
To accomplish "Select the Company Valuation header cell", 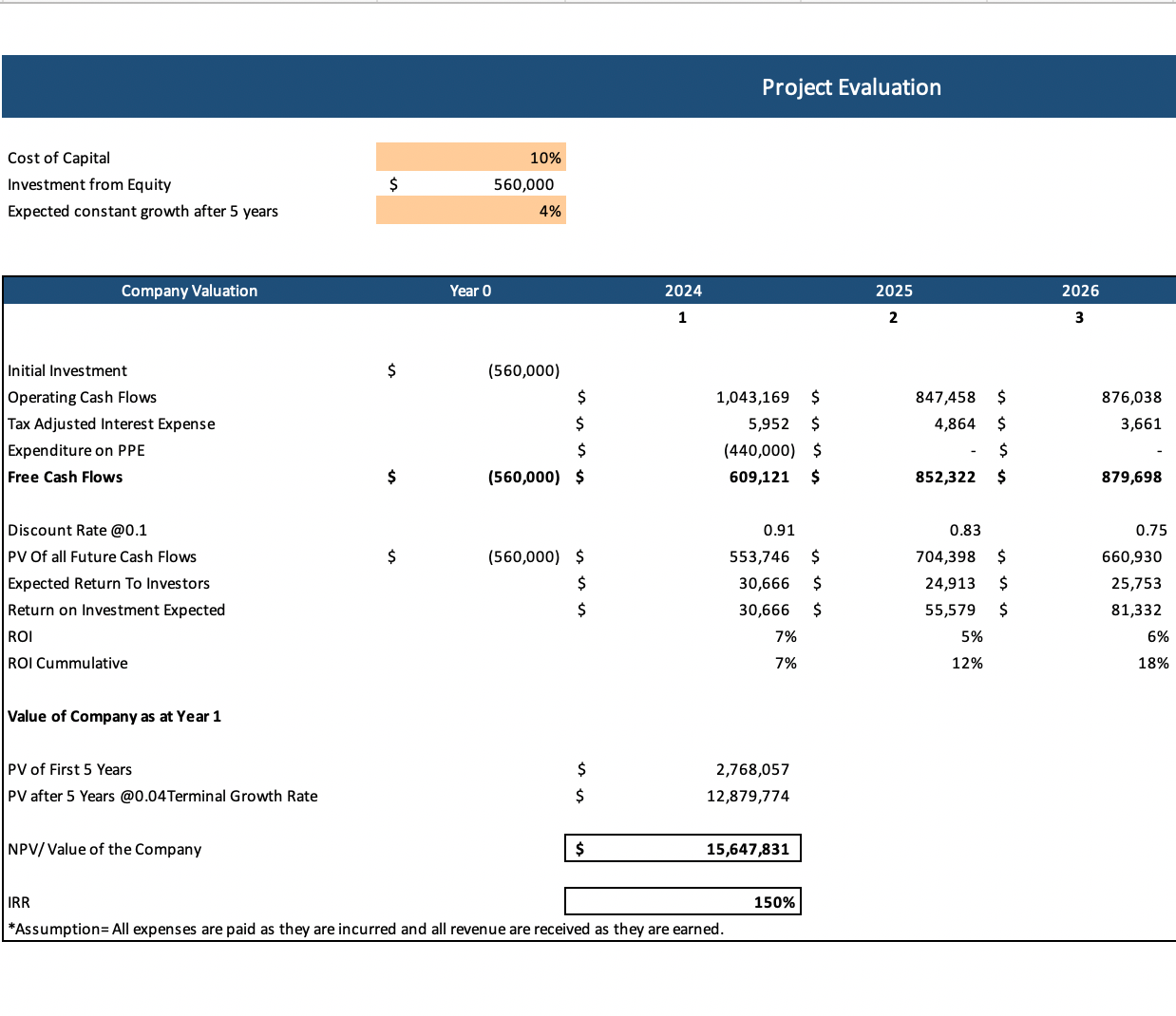I will 189,291.
